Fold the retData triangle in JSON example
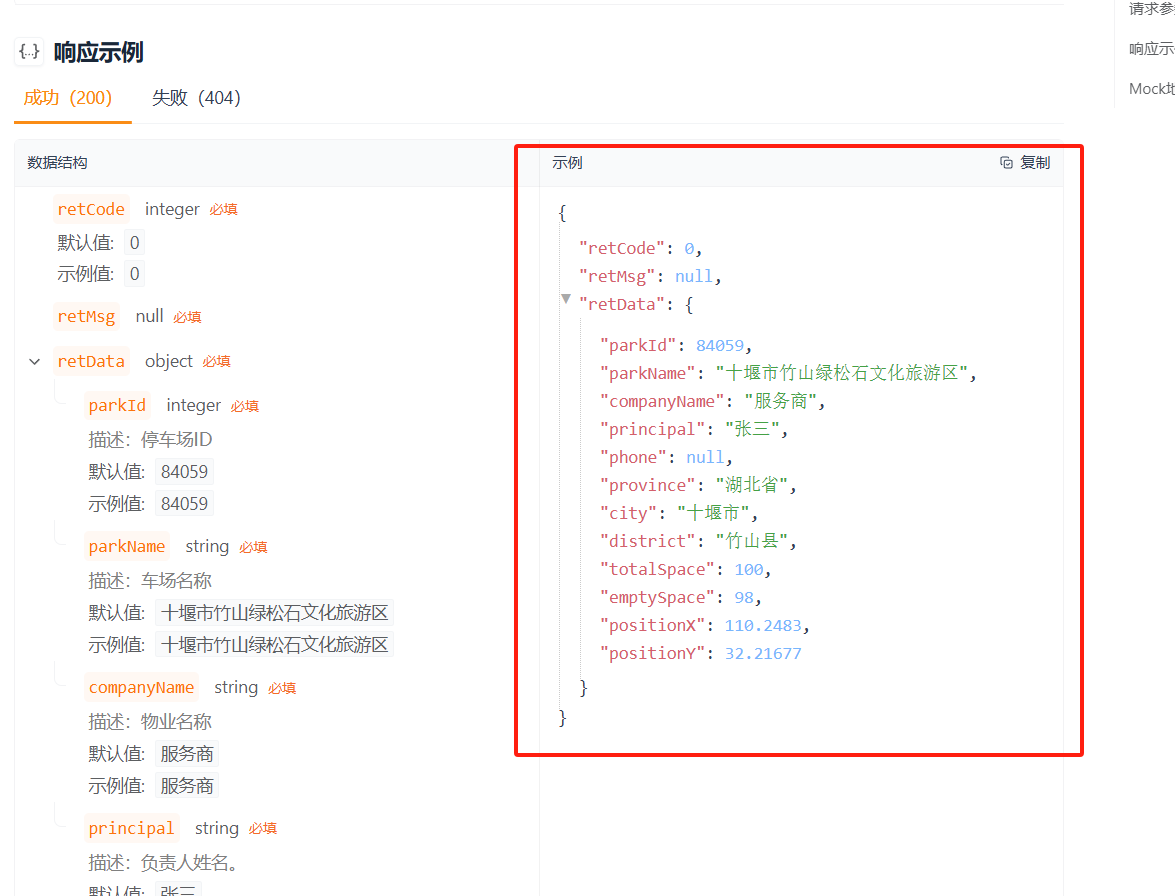Image resolution: width=1175 pixels, height=896 pixels. pyautogui.click(x=566, y=299)
